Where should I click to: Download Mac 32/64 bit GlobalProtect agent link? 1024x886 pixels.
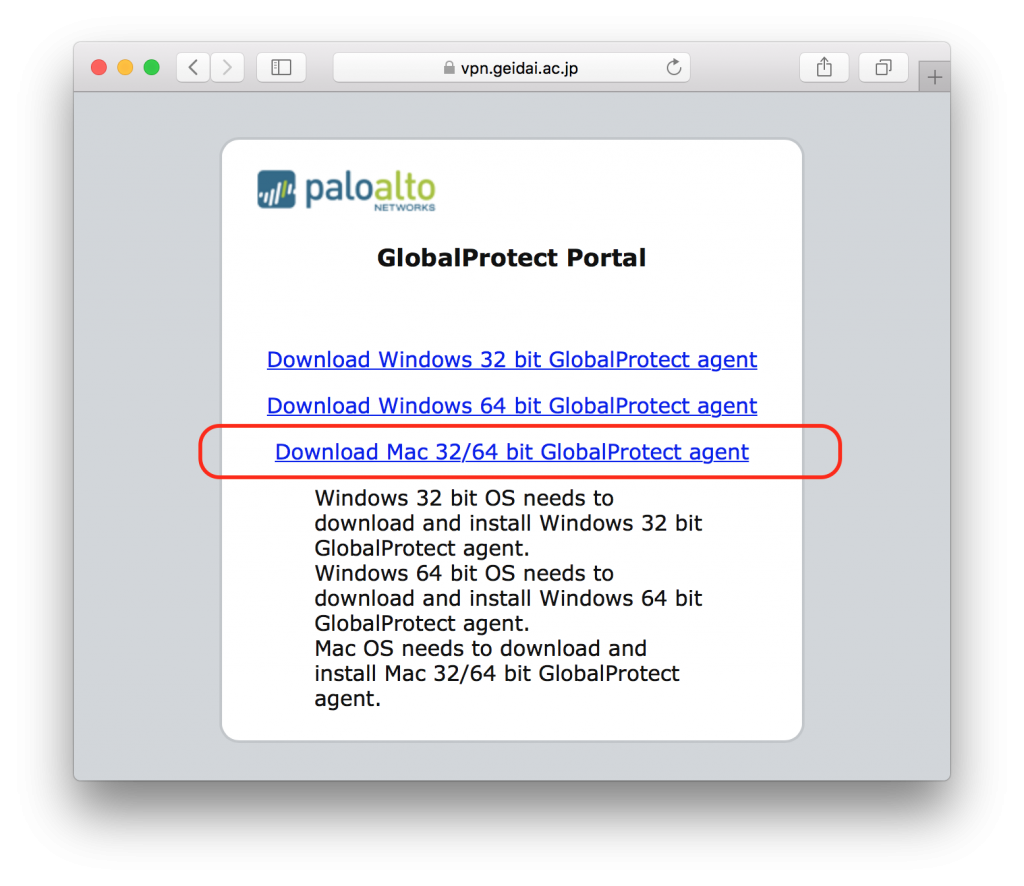click(512, 452)
